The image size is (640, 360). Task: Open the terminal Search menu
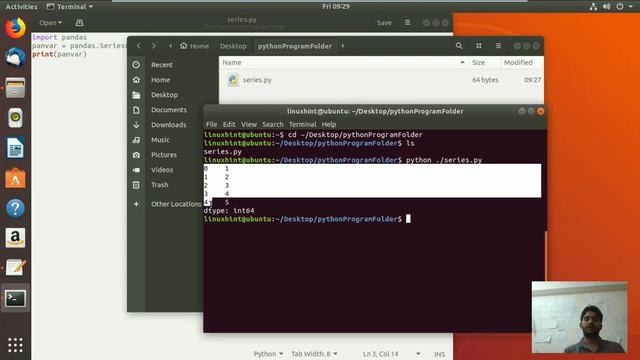tap(273, 124)
